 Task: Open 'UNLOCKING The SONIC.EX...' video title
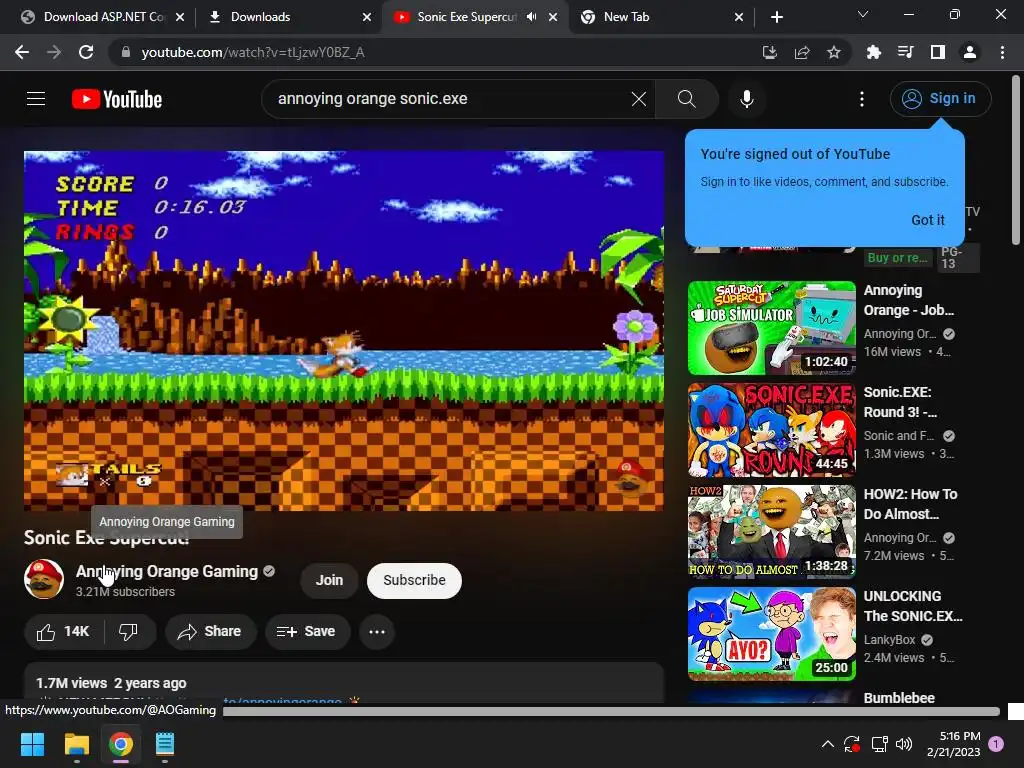[x=913, y=606]
